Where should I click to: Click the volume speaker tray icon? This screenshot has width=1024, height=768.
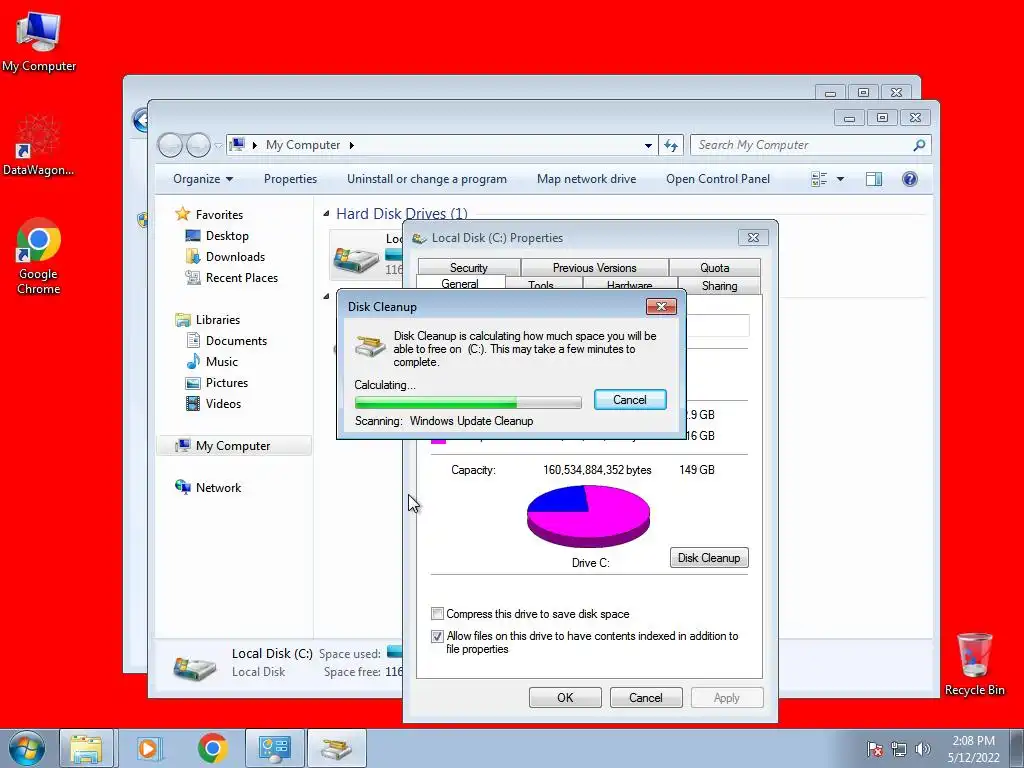coord(922,749)
